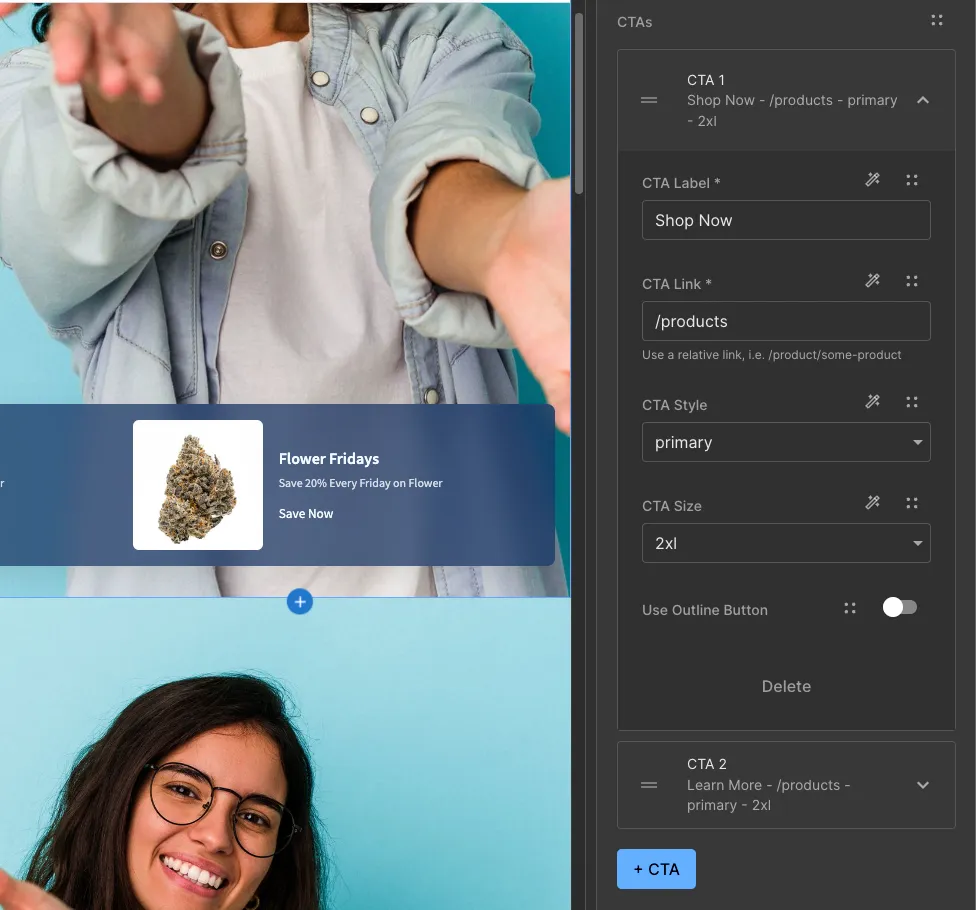Open the four-dot menu next to CTAs heading

click(x=937, y=21)
